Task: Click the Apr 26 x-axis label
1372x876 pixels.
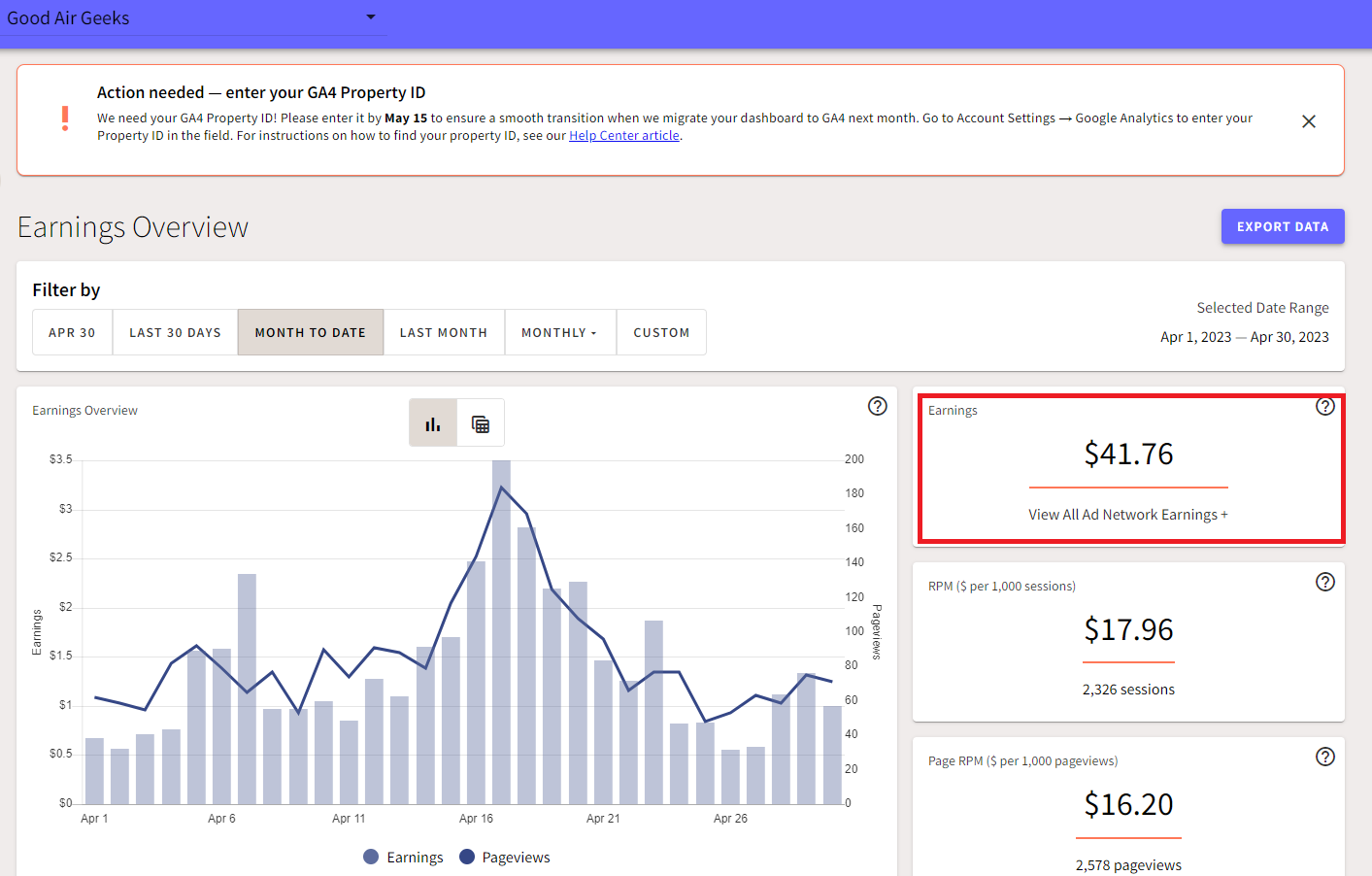Action: tap(730, 819)
